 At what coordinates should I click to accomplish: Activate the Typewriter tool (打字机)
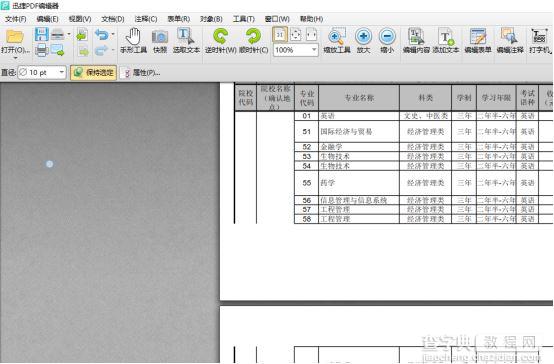coord(540,41)
